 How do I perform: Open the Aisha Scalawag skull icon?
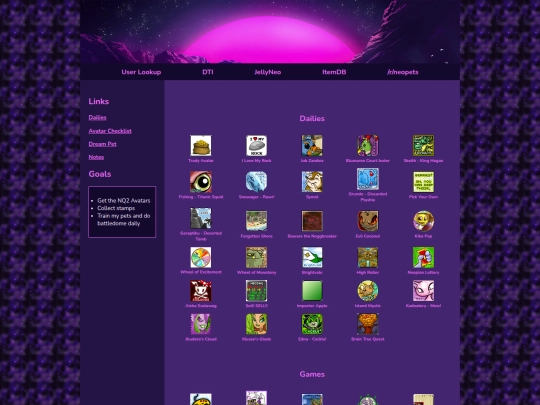201,291
